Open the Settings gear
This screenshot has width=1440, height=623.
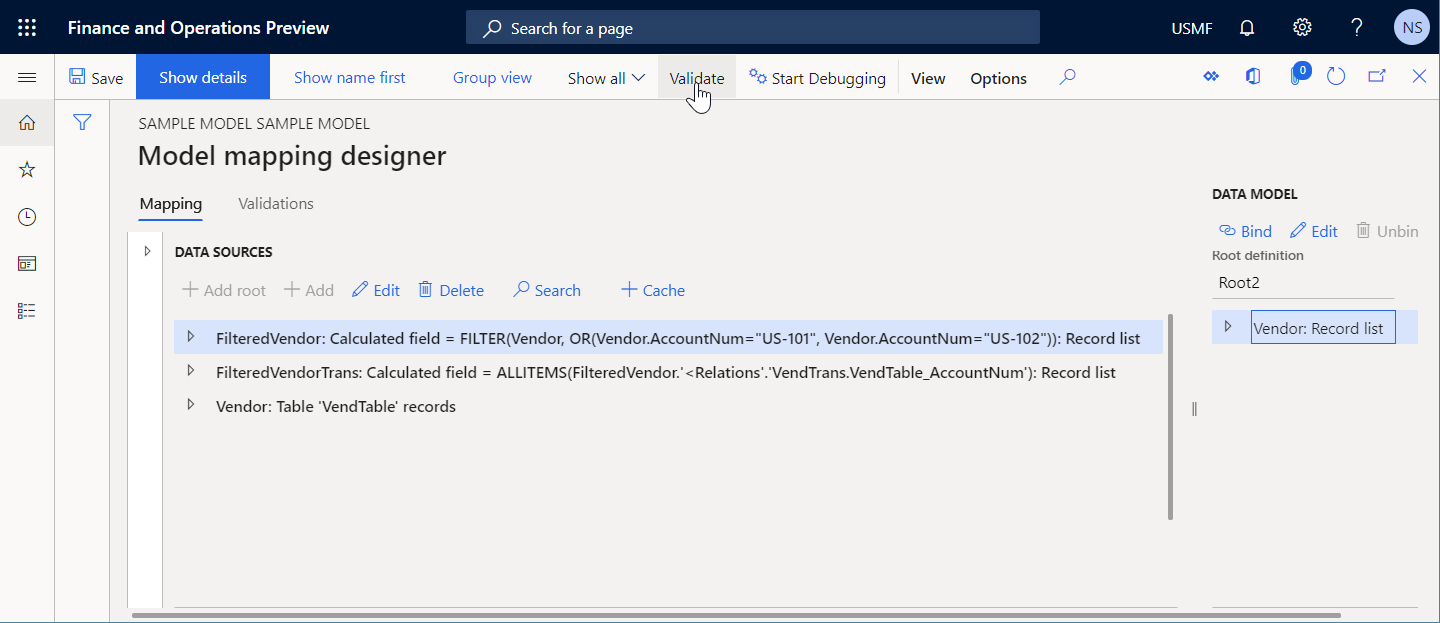click(1301, 27)
